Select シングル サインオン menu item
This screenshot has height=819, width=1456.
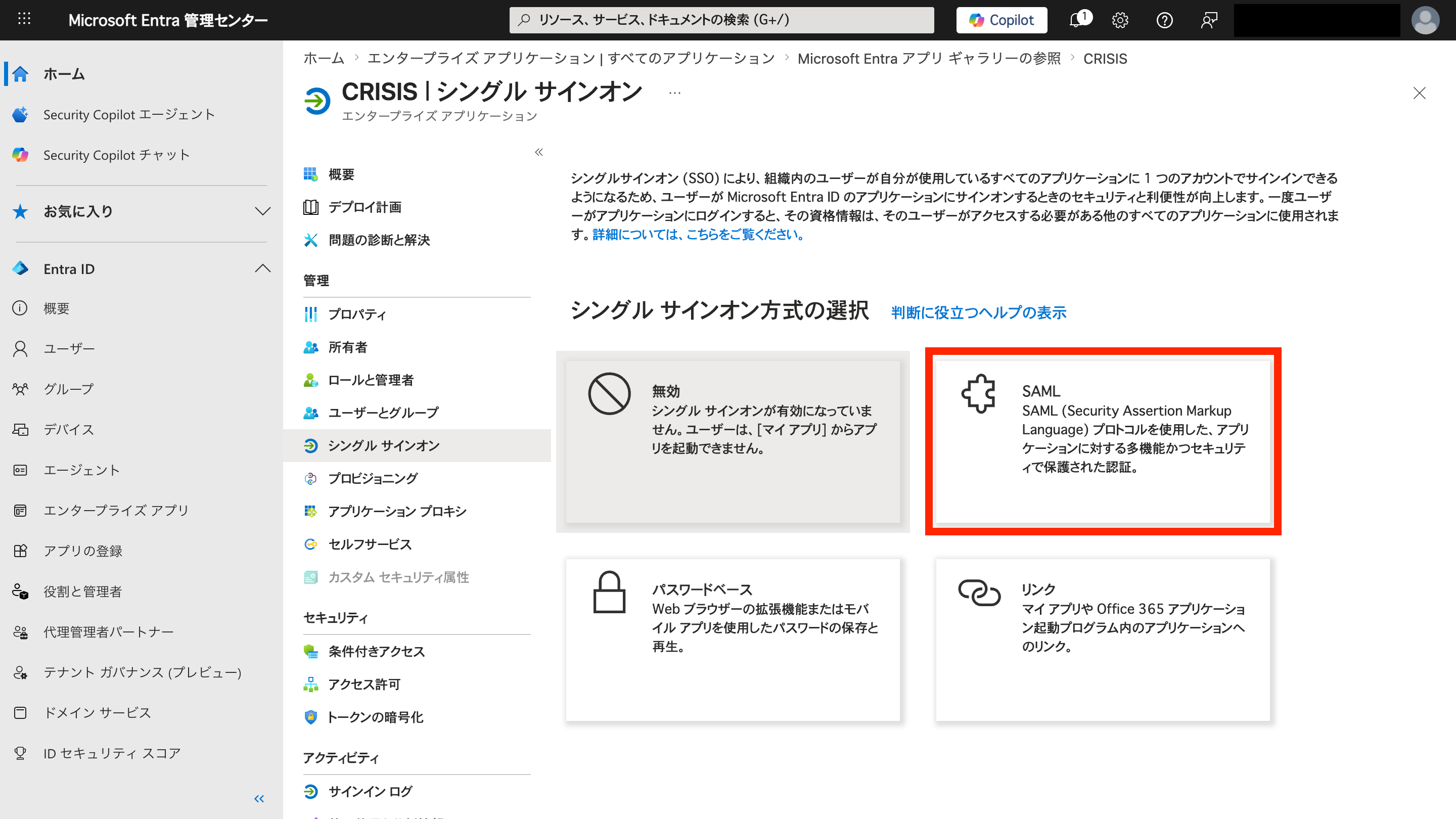click(417, 446)
